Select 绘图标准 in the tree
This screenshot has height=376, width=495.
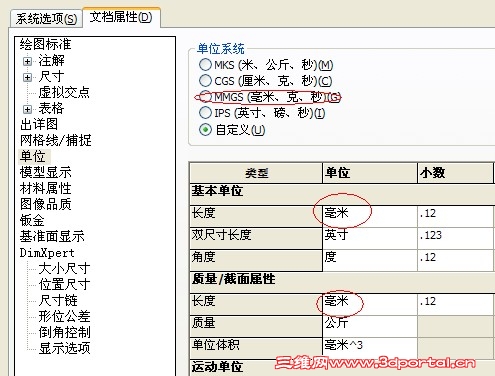click(45, 44)
